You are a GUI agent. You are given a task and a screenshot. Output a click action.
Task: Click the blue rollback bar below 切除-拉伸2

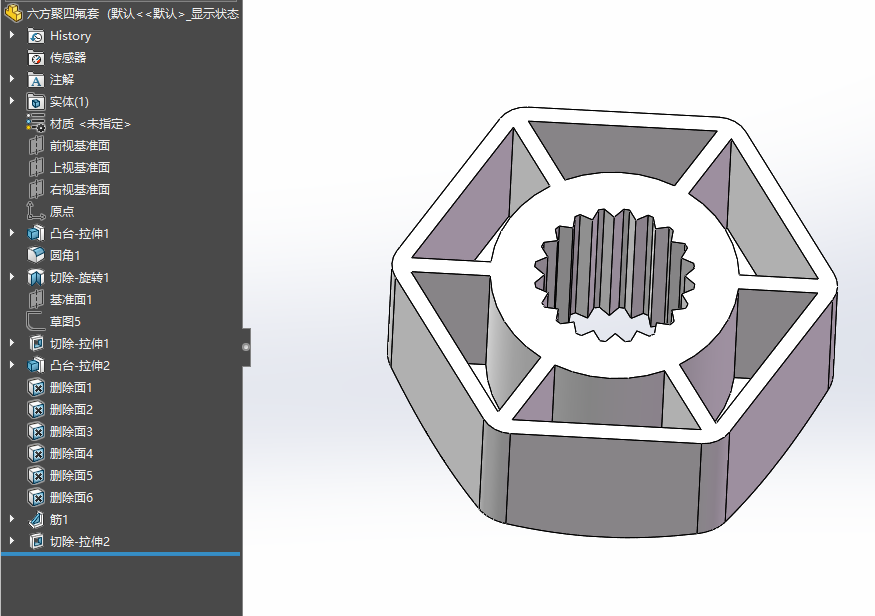[x=121, y=554]
